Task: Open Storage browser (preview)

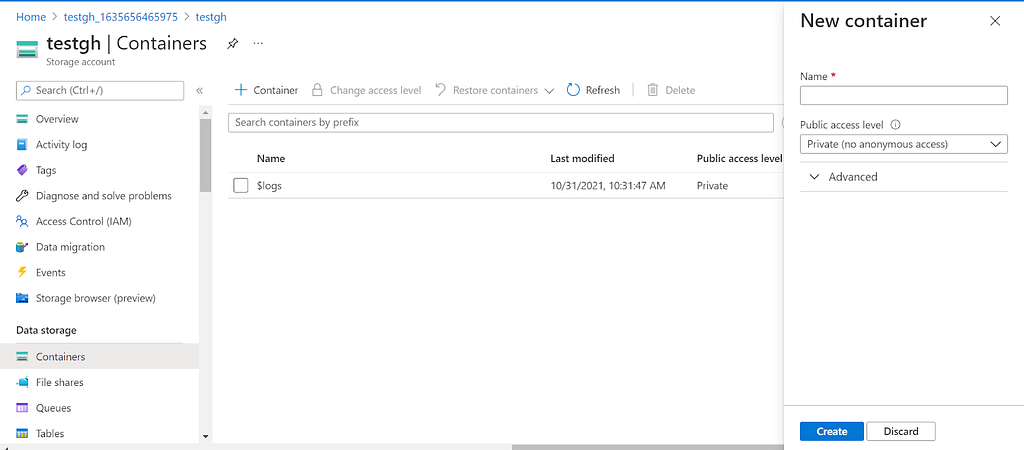Action: coord(95,298)
